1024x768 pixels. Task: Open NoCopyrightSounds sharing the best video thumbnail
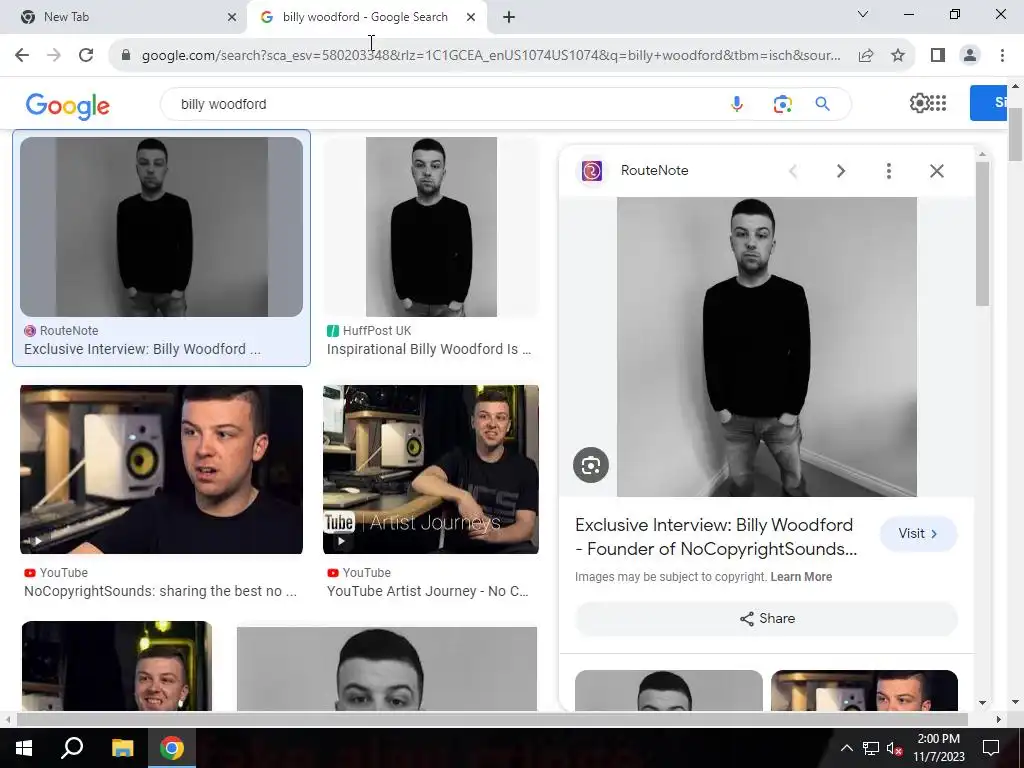click(x=161, y=470)
